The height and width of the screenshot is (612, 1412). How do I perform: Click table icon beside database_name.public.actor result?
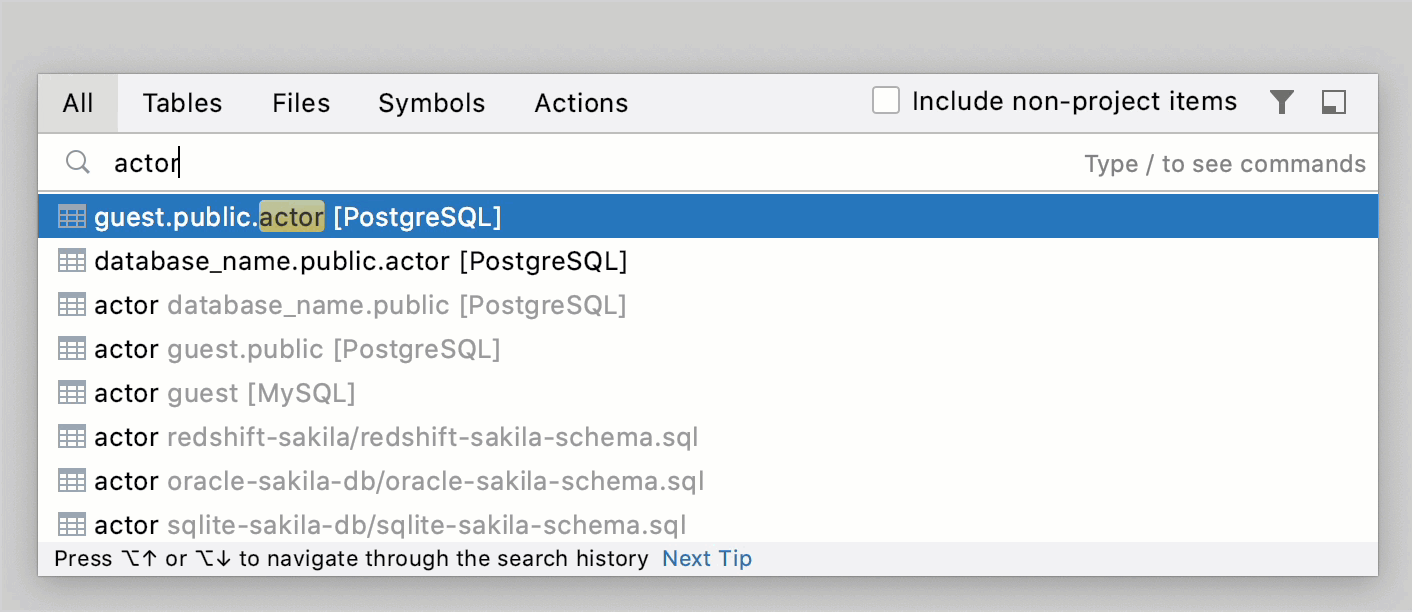72,261
